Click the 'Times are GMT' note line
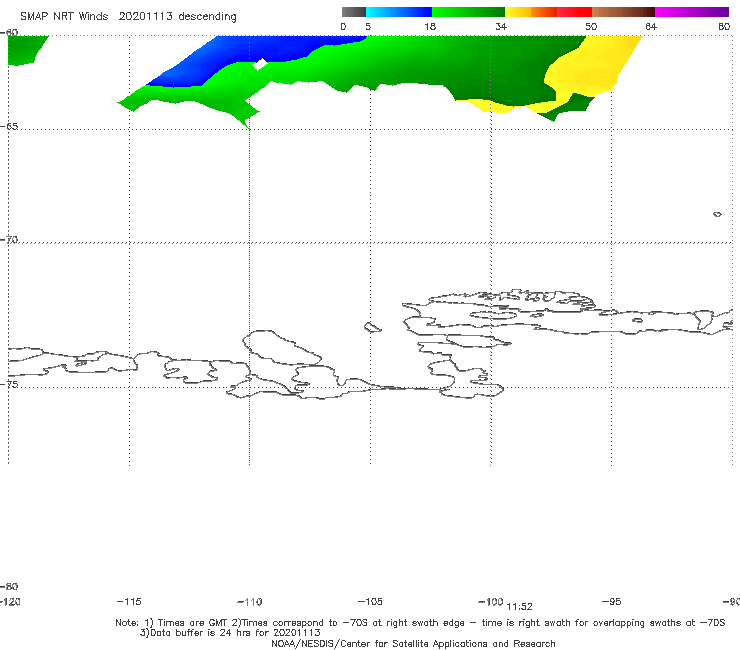 (x=420, y=623)
